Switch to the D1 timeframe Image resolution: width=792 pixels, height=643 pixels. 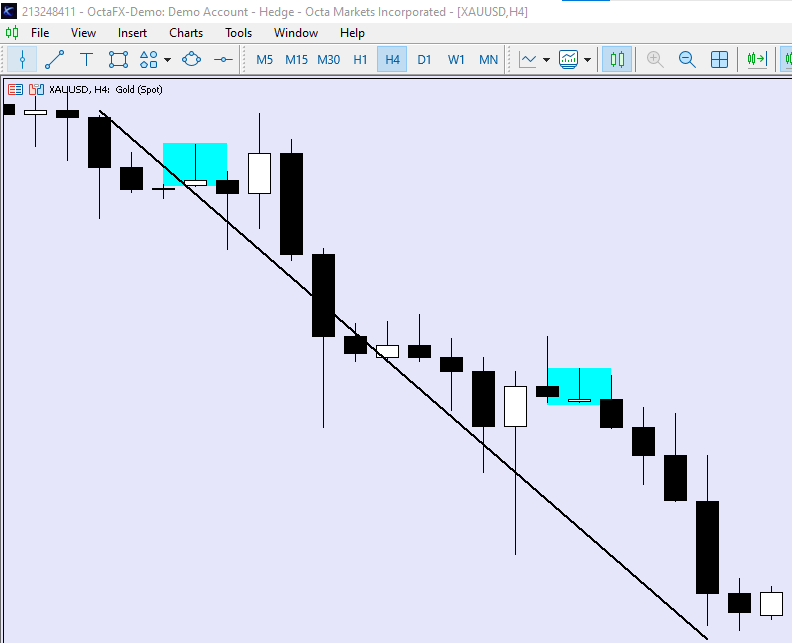coord(424,60)
